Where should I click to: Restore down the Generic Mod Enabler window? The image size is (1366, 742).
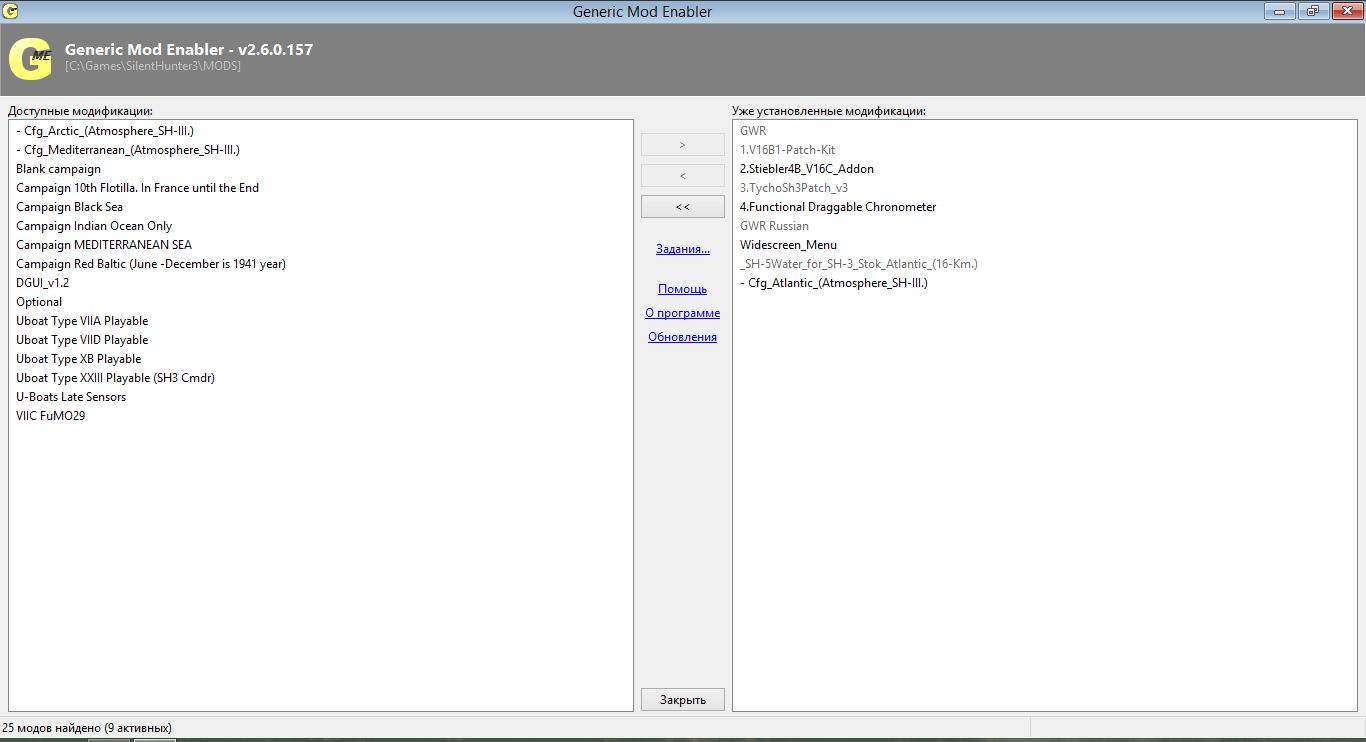pyautogui.click(x=1312, y=11)
